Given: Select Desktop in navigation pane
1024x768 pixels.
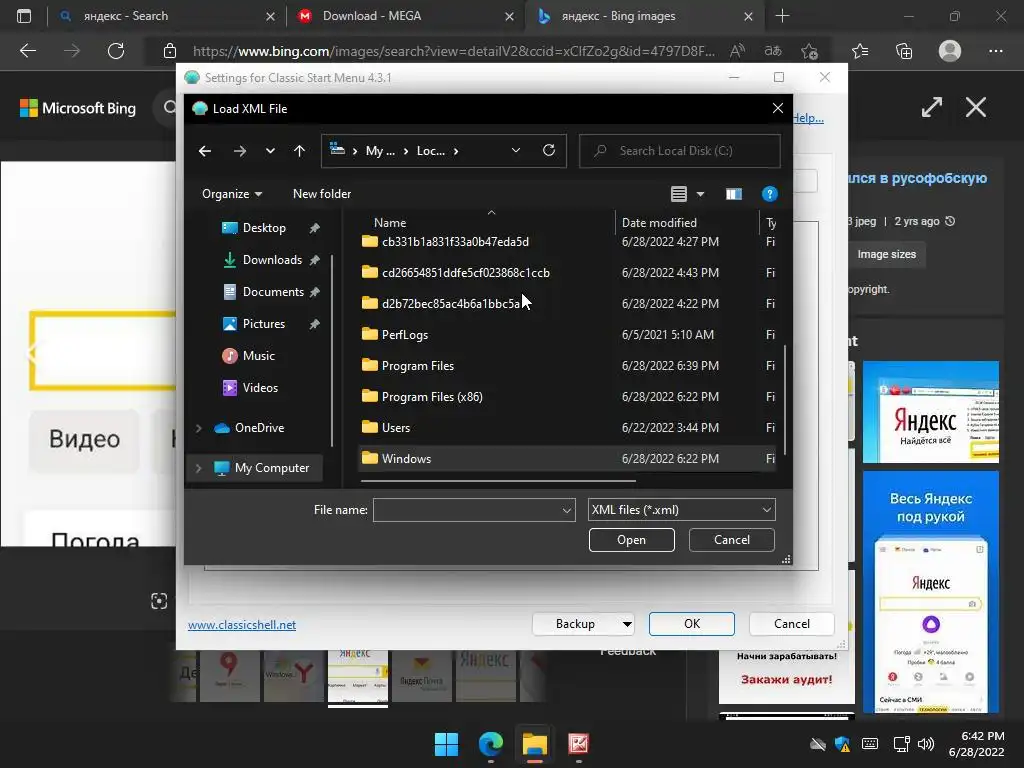Looking at the screenshot, I should tap(264, 228).
